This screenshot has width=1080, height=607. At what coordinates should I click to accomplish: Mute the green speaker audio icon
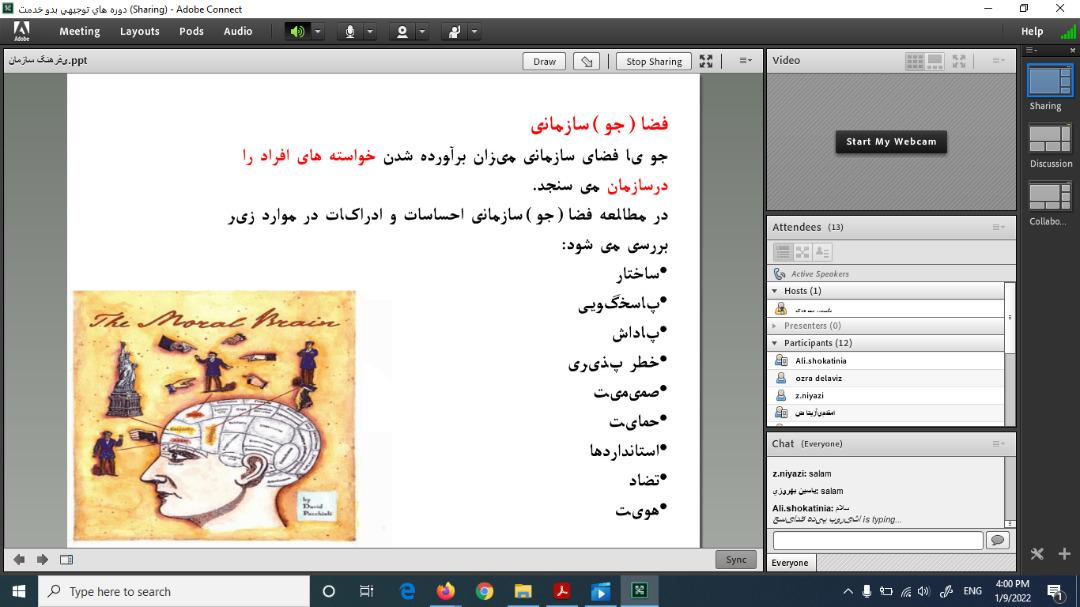tap(297, 31)
